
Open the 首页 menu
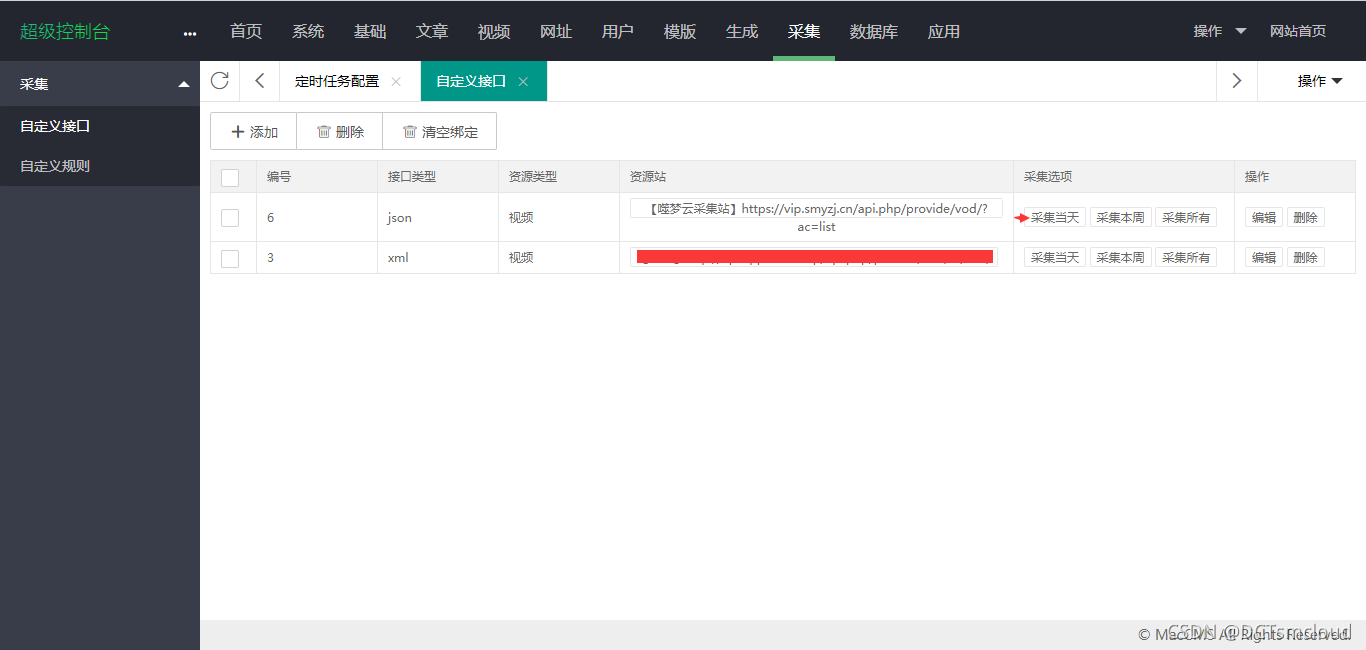[x=246, y=31]
